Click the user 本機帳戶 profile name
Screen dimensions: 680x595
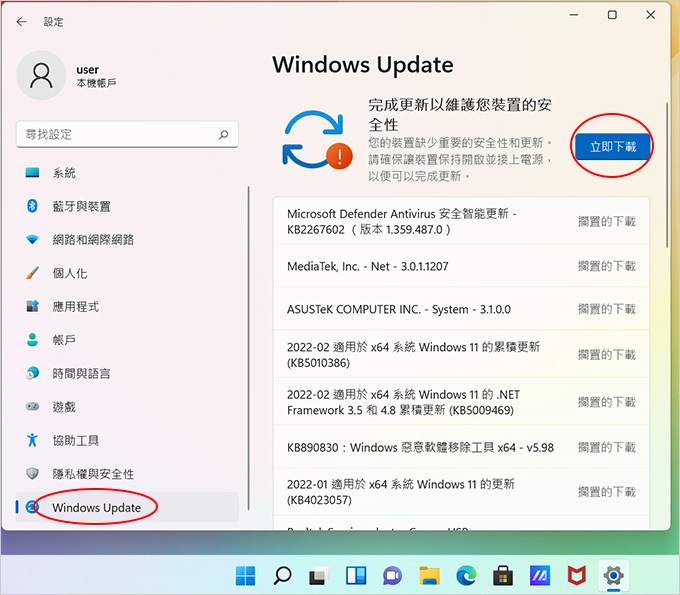(x=96, y=76)
